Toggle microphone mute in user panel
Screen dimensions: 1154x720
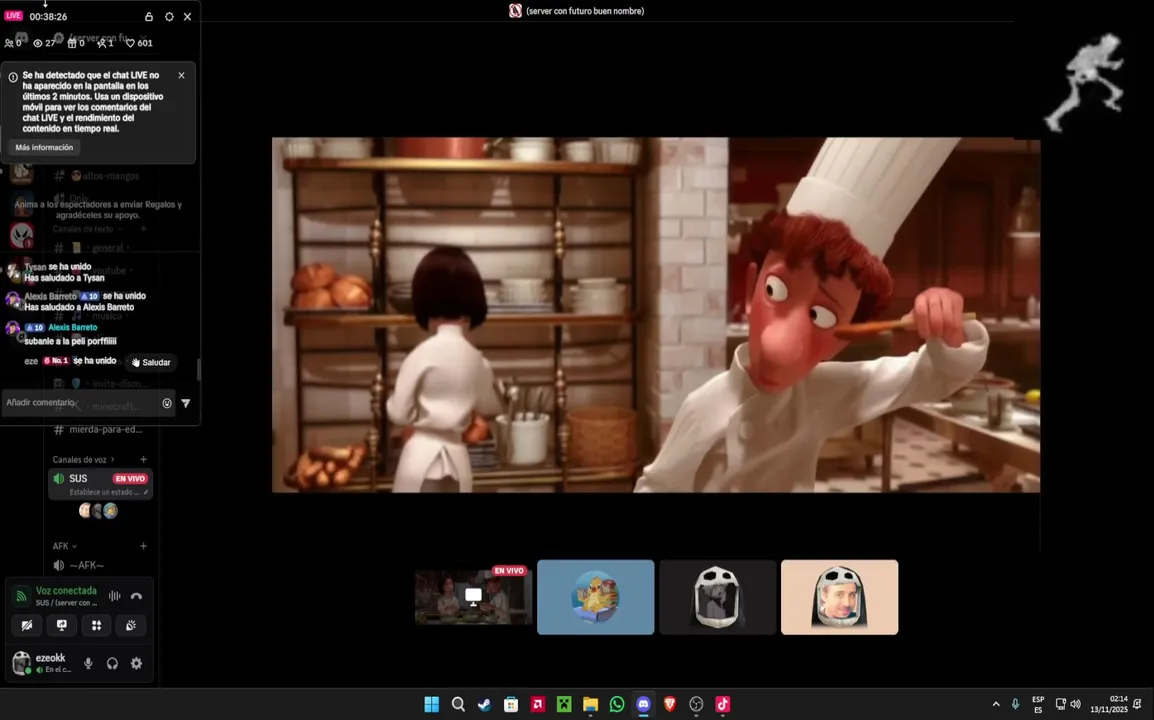(x=88, y=663)
